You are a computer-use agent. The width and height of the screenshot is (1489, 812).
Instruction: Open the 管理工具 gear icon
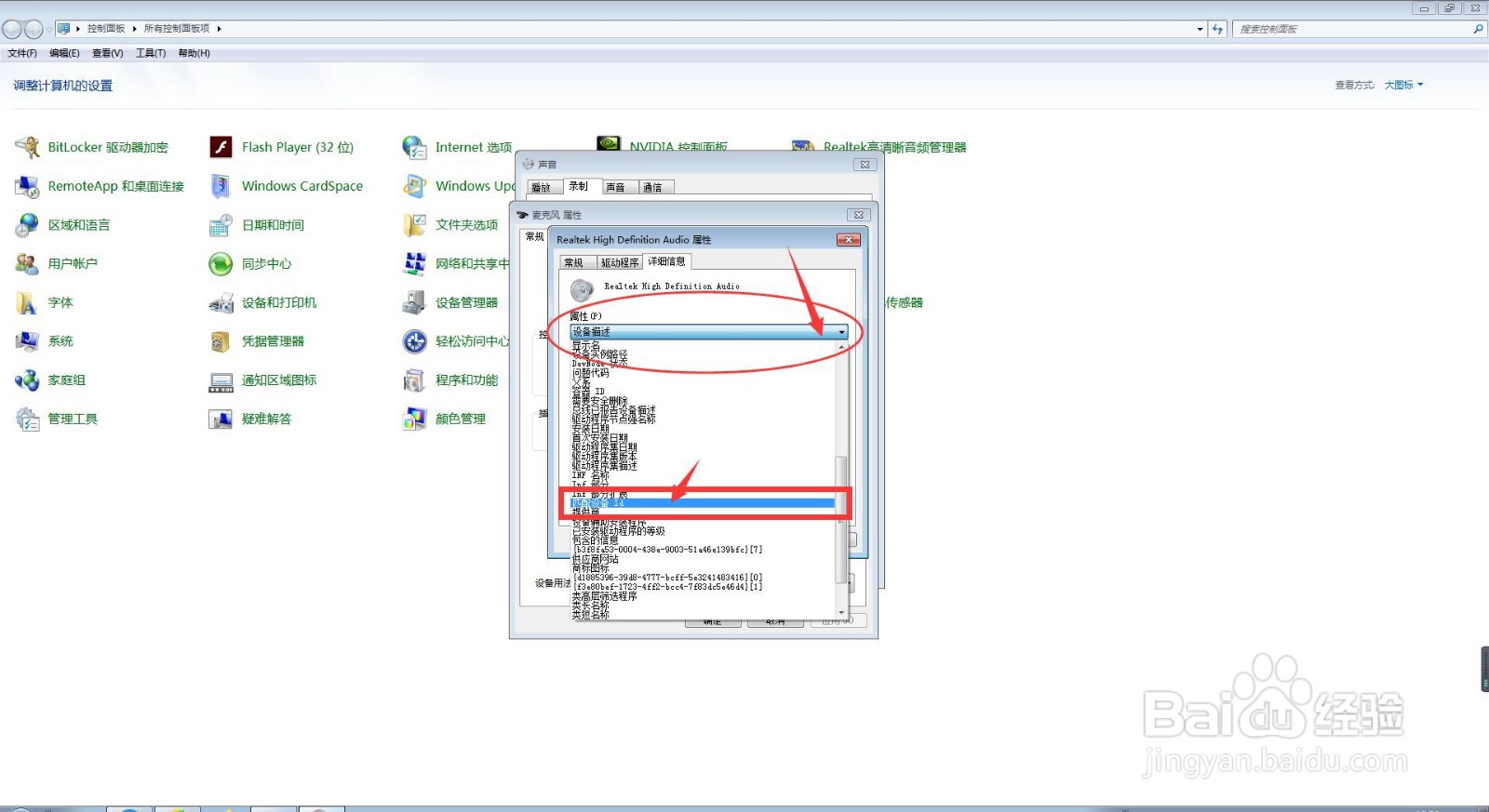coord(27,419)
